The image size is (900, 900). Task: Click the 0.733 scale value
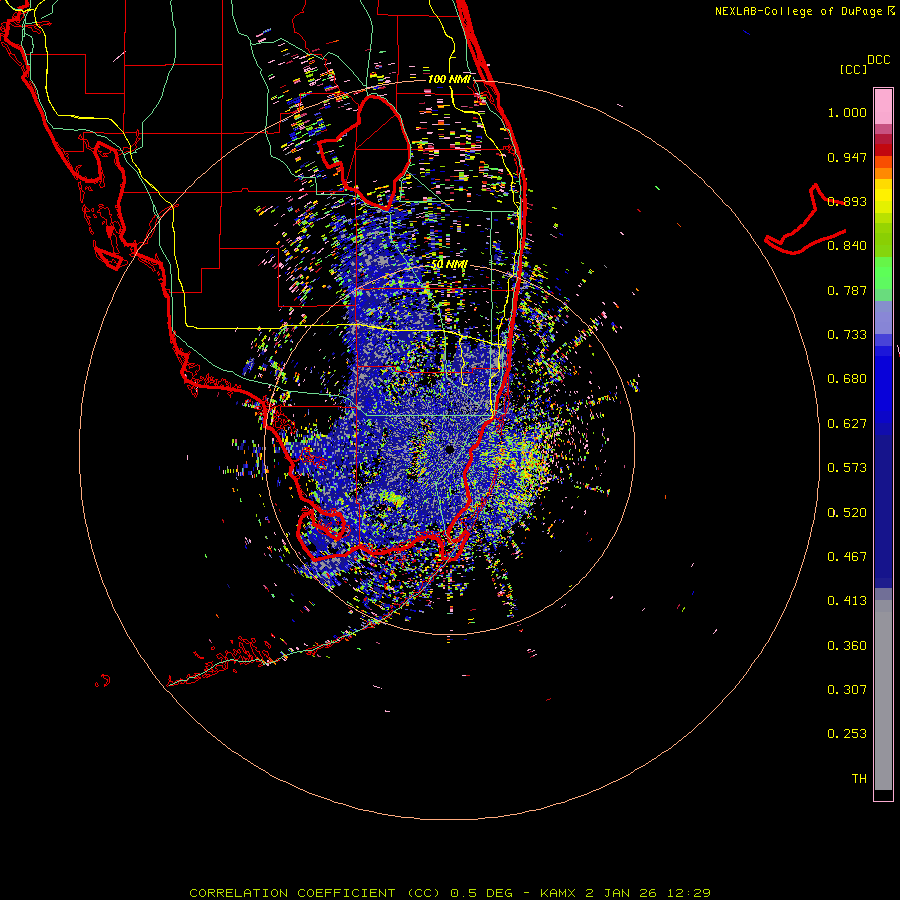[x=847, y=335]
